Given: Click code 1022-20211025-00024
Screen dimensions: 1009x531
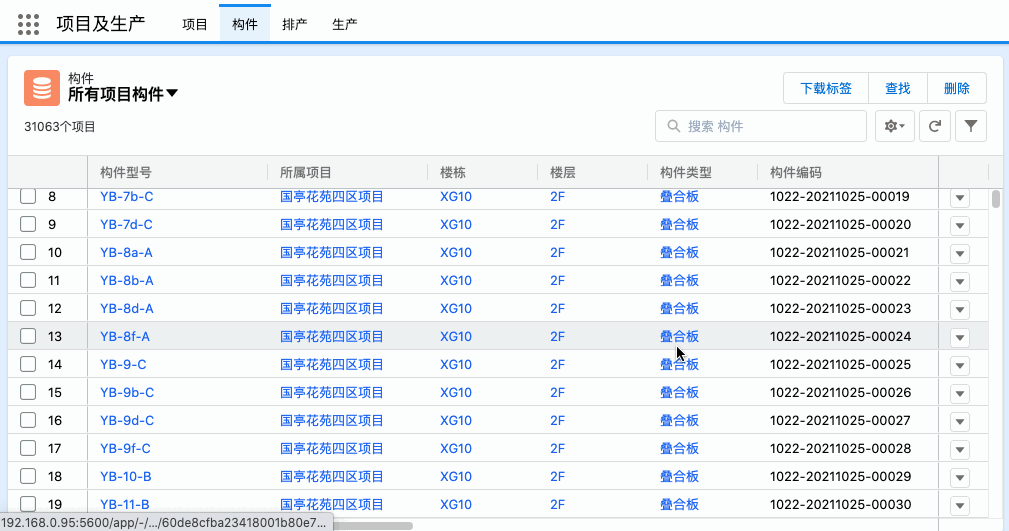Looking at the screenshot, I should (x=840, y=336).
